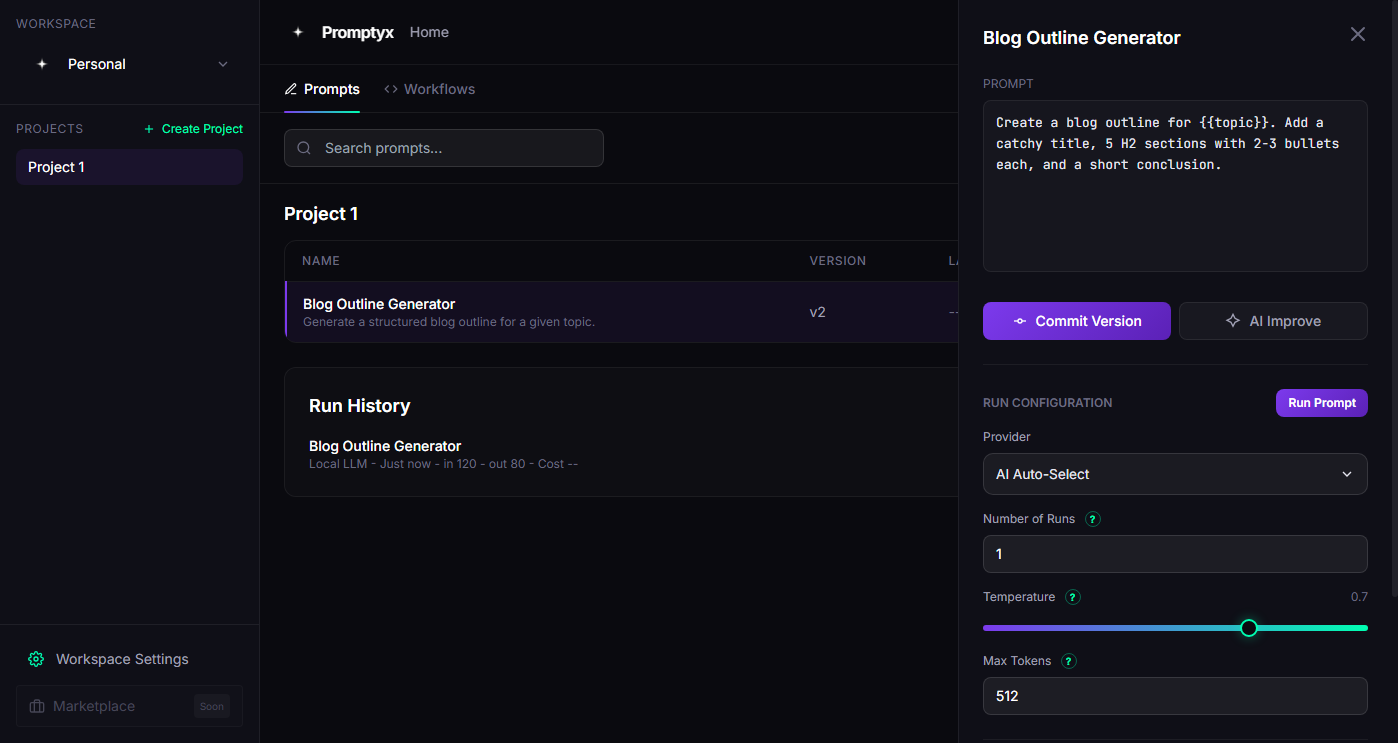Click the commit icon on Commit Version
Image resolution: width=1398 pixels, height=743 pixels.
click(x=1019, y=321)
